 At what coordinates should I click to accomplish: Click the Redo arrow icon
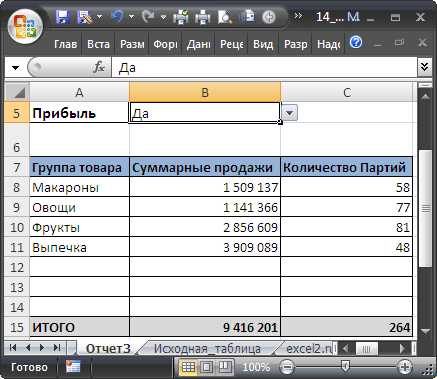pyautogui.click(x=148, y=17)
